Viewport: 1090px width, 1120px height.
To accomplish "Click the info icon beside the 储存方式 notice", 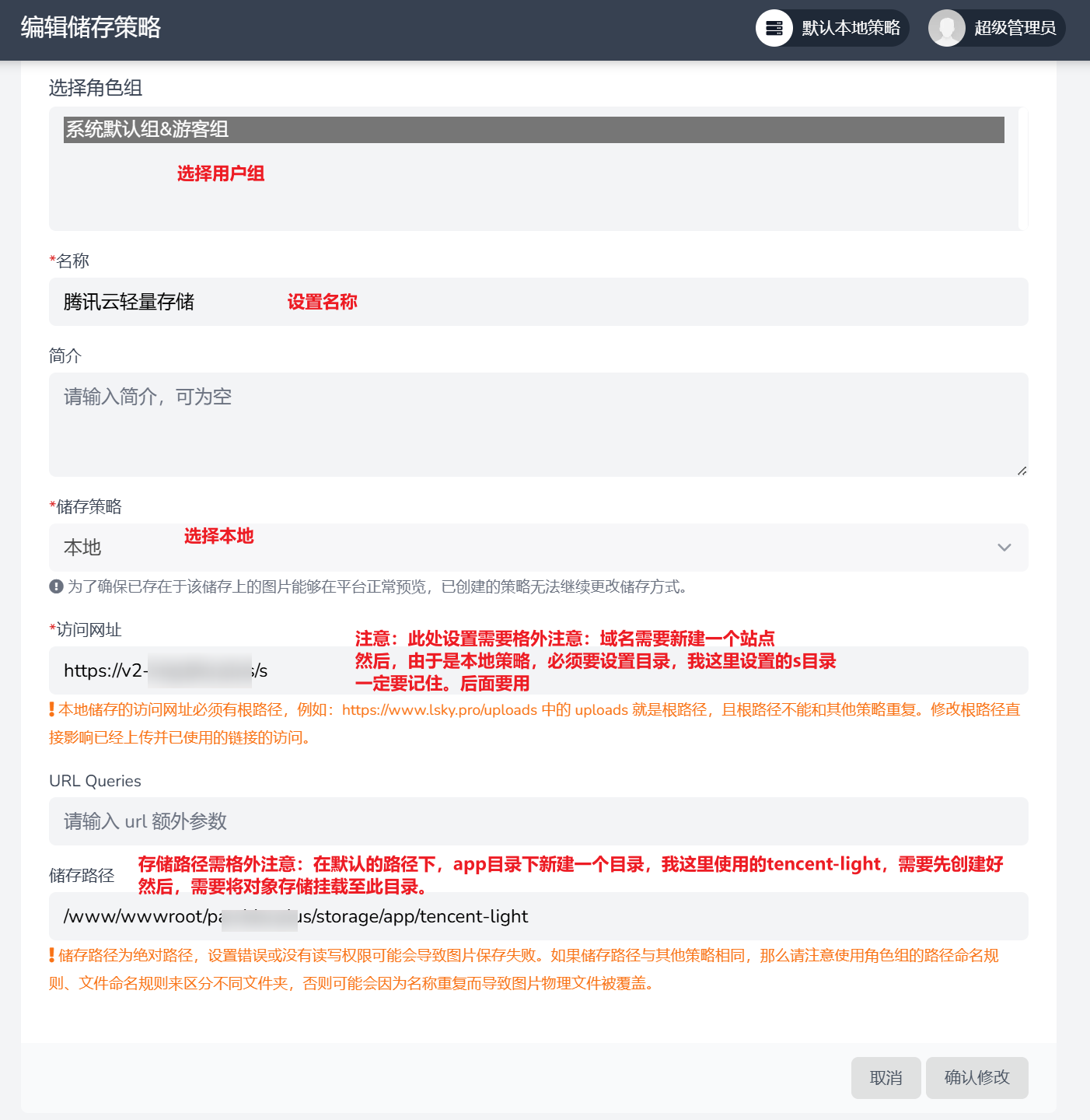I will pyautogui.click(x=56, y=586).
